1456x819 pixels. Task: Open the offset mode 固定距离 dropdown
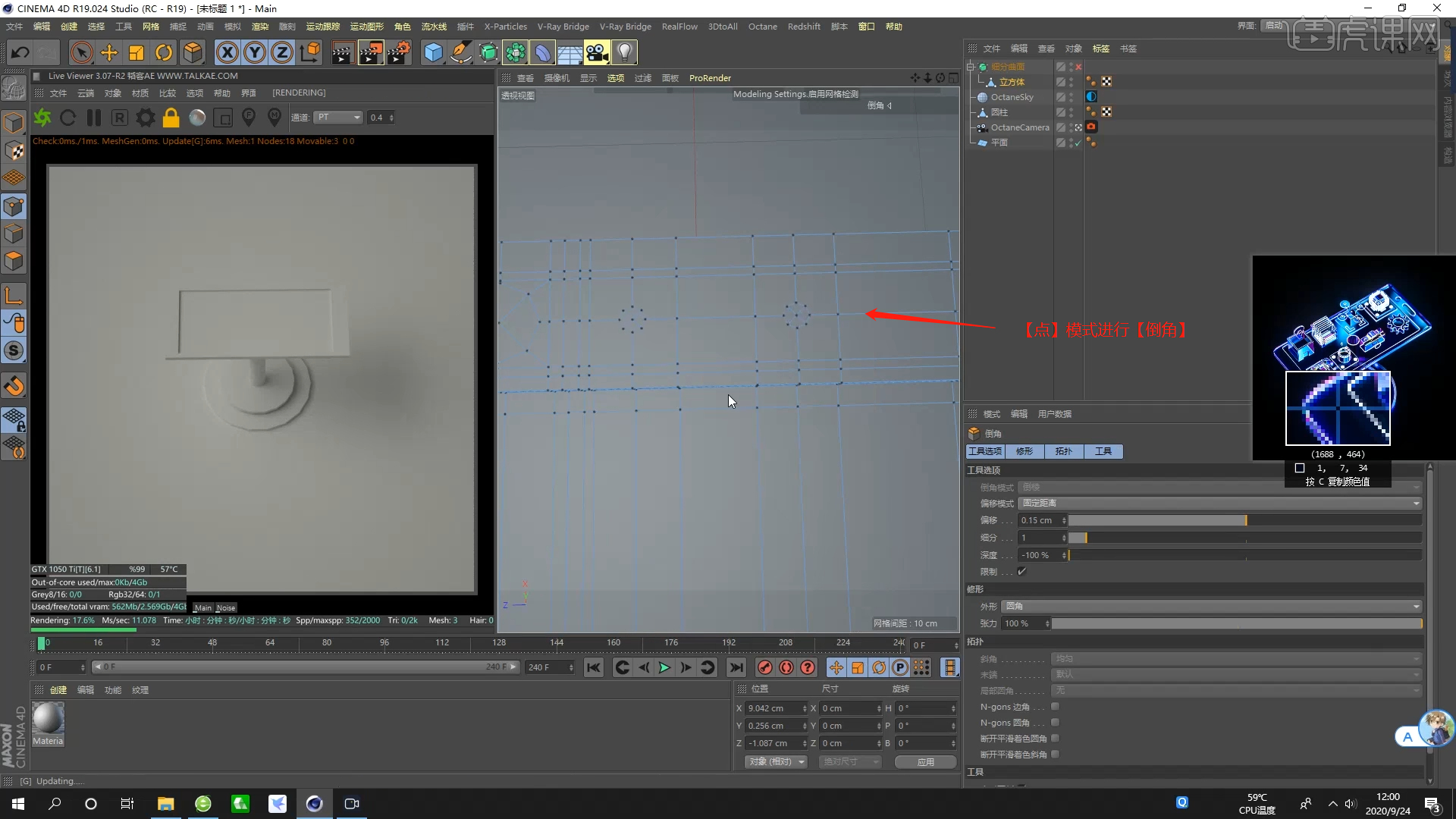tap(1220, 504)
